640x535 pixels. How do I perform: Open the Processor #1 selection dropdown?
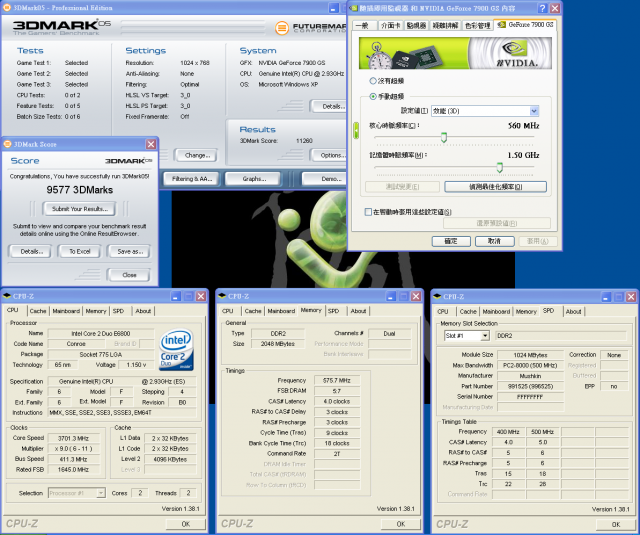coord(100,493)
